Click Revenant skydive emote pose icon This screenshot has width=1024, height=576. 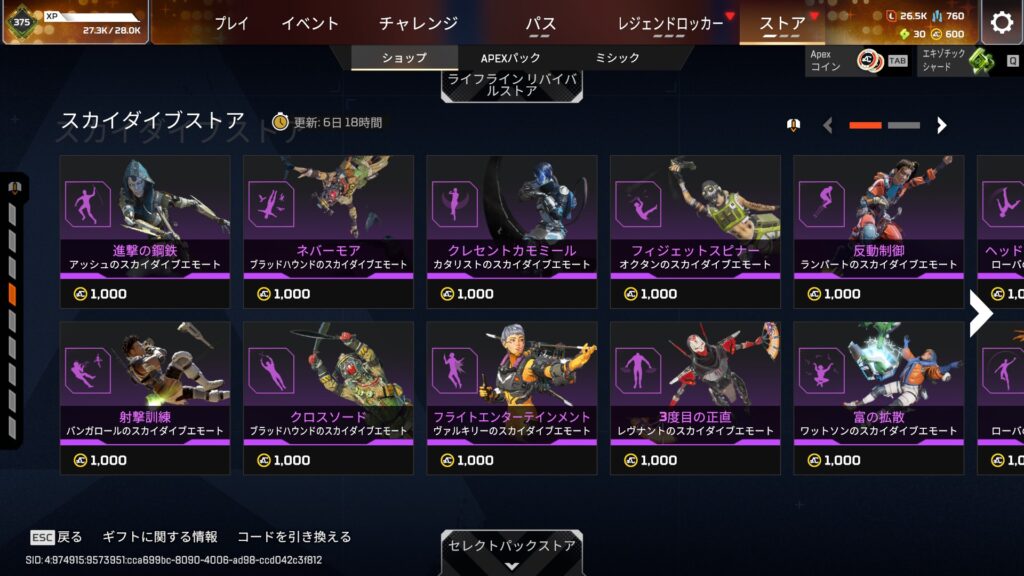[638, 371]
